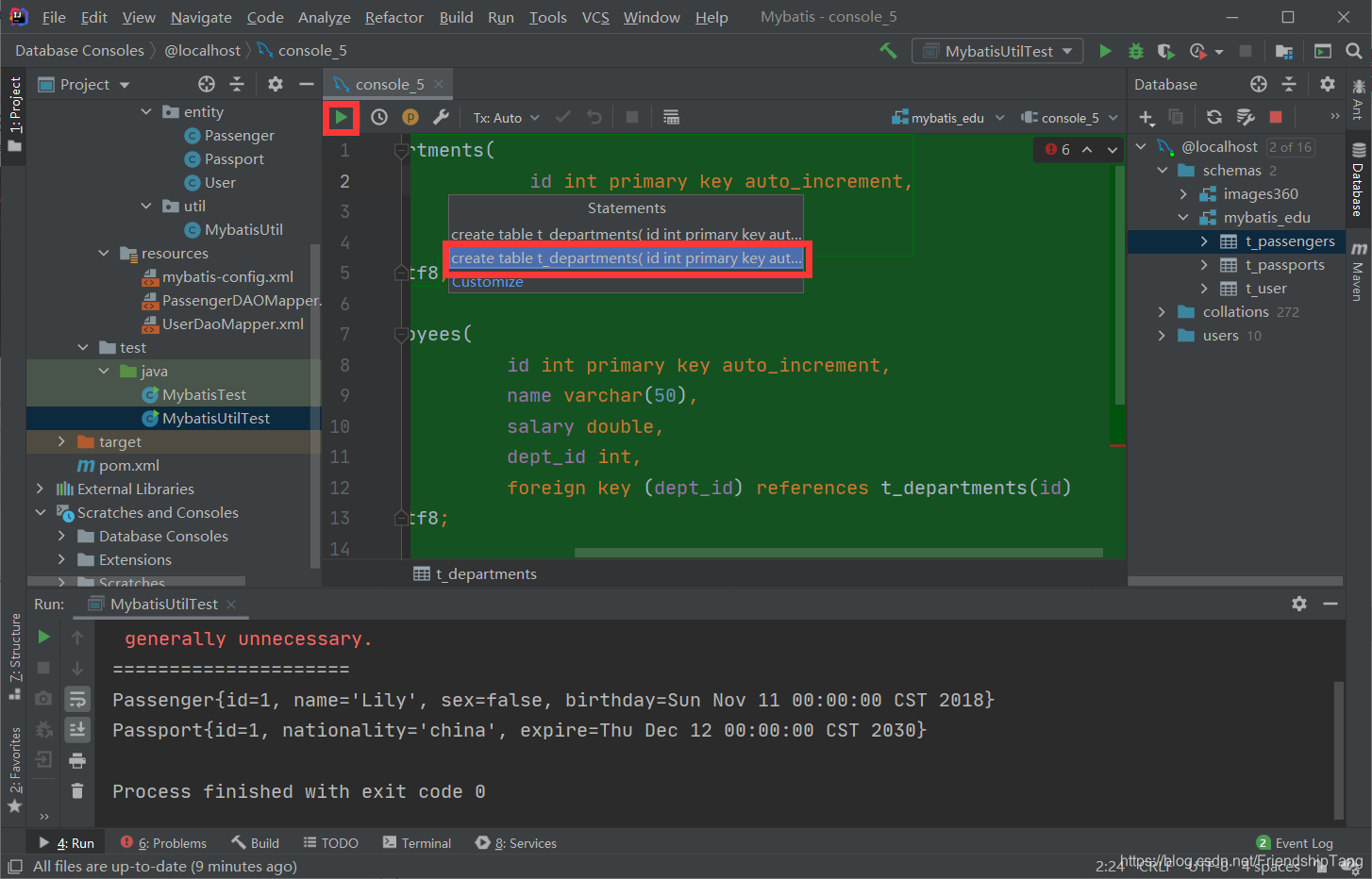Toggle in-editor results view
Image resolution: width=1372 pixels, height=879 pixels.
pyautogui.click(x=671, y=117)
